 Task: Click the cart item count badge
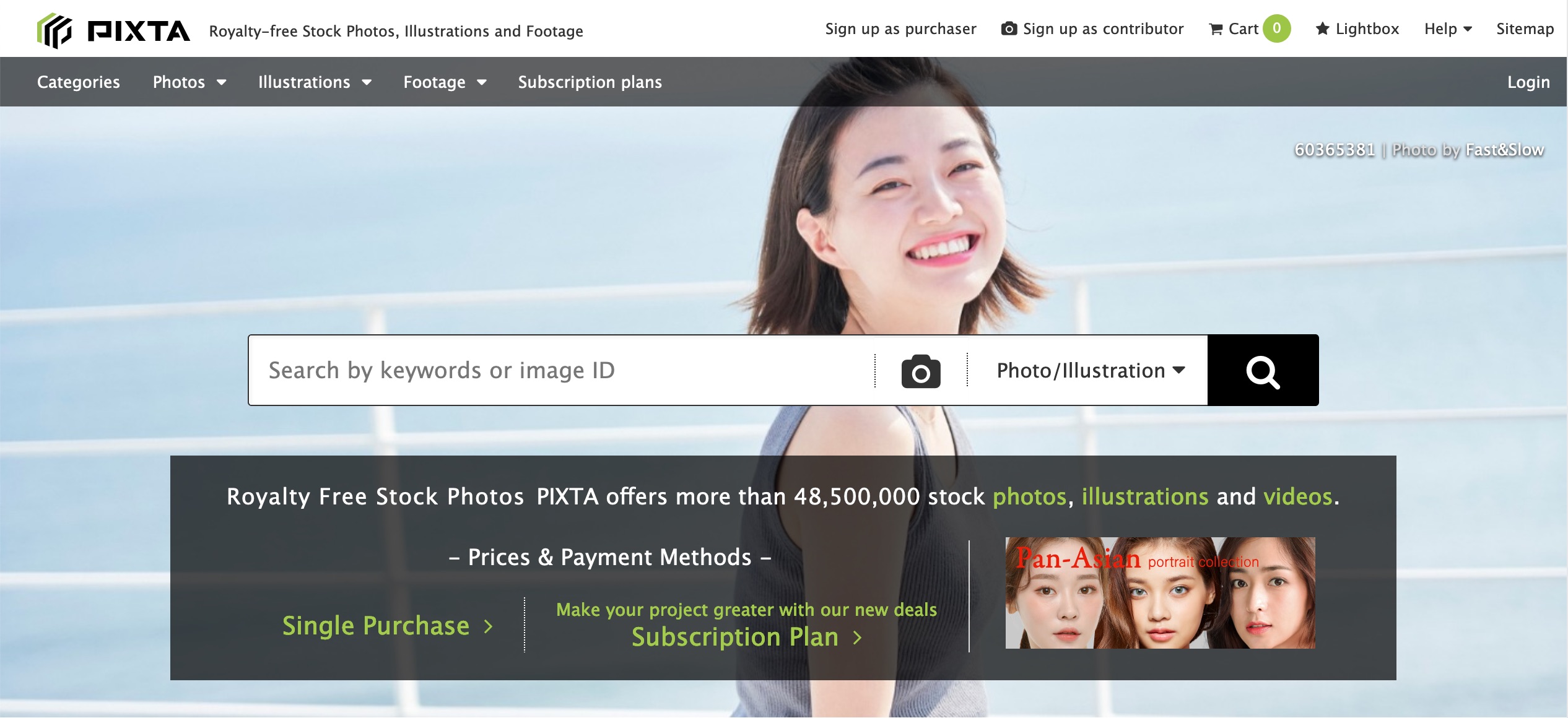pyautogui.click(x=1277, y=28)
